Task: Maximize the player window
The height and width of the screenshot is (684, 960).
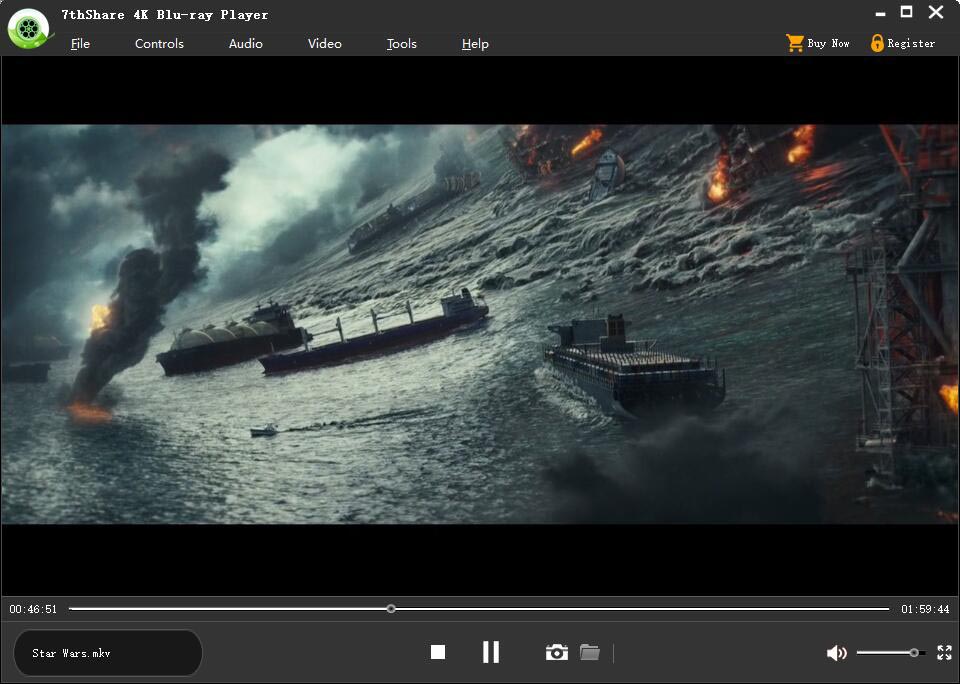Action: point(907,12)
